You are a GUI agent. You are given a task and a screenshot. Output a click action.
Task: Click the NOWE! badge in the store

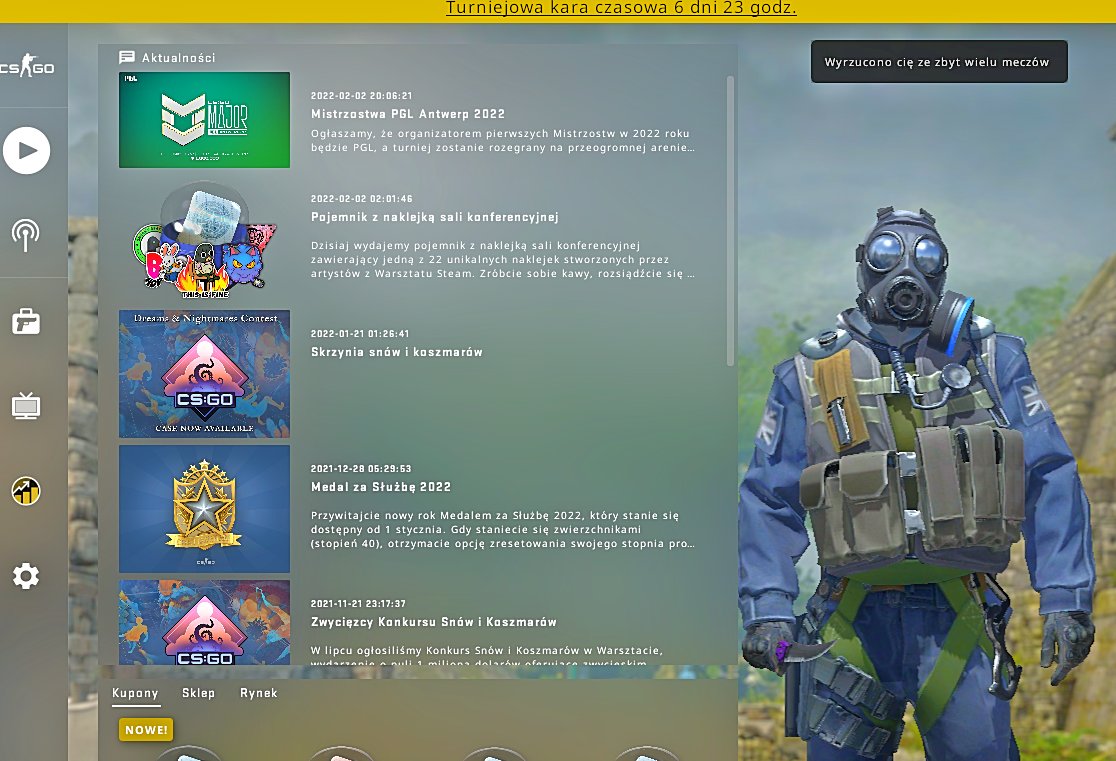pos(146,730)
